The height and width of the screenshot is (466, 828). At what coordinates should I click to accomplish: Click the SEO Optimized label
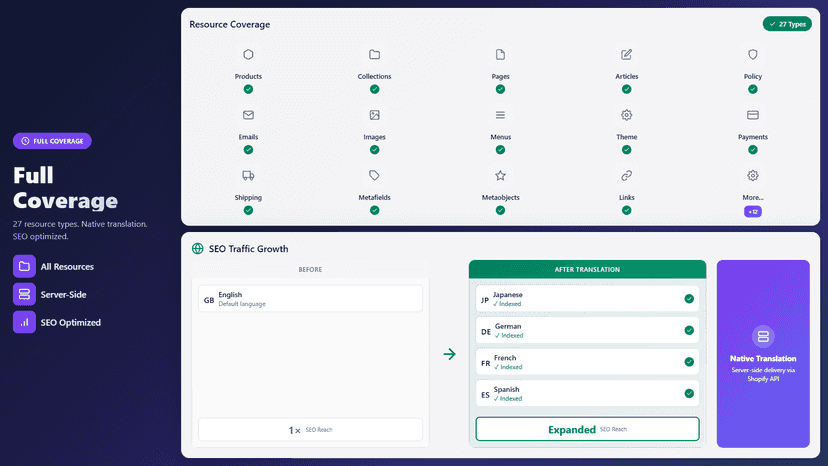pyautogui.click(x=71, y=323)
